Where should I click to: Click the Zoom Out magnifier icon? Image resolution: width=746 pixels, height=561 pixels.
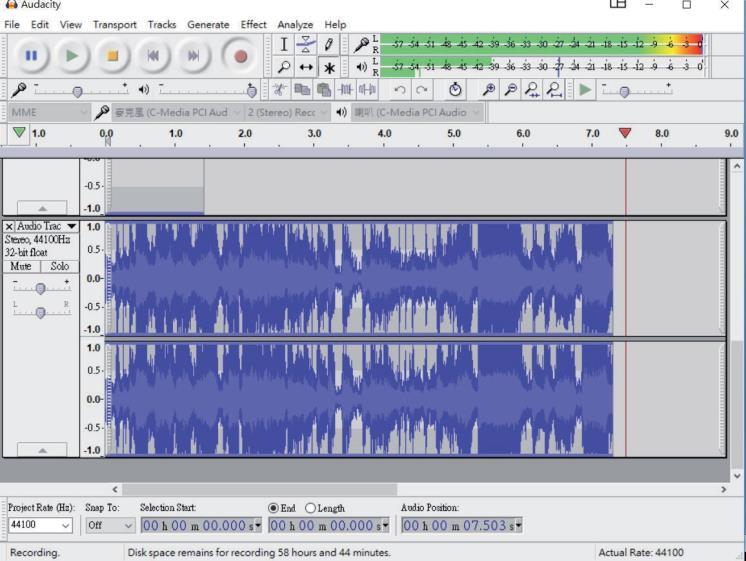click(510, 89)
